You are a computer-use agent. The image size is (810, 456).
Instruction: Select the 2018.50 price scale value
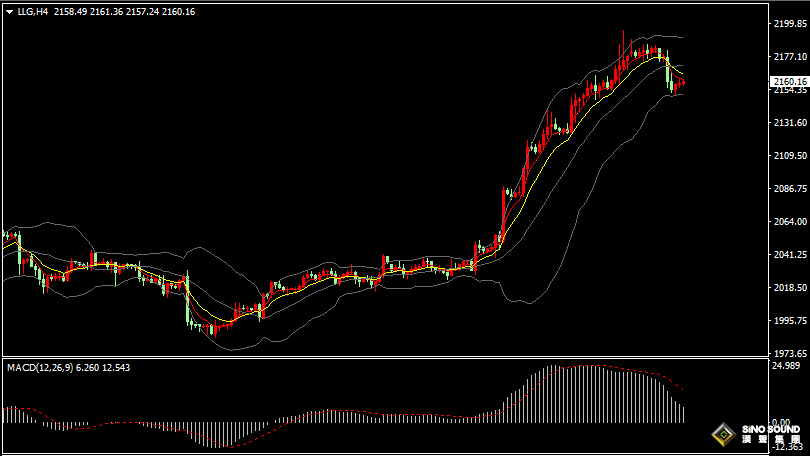[789, 288]
